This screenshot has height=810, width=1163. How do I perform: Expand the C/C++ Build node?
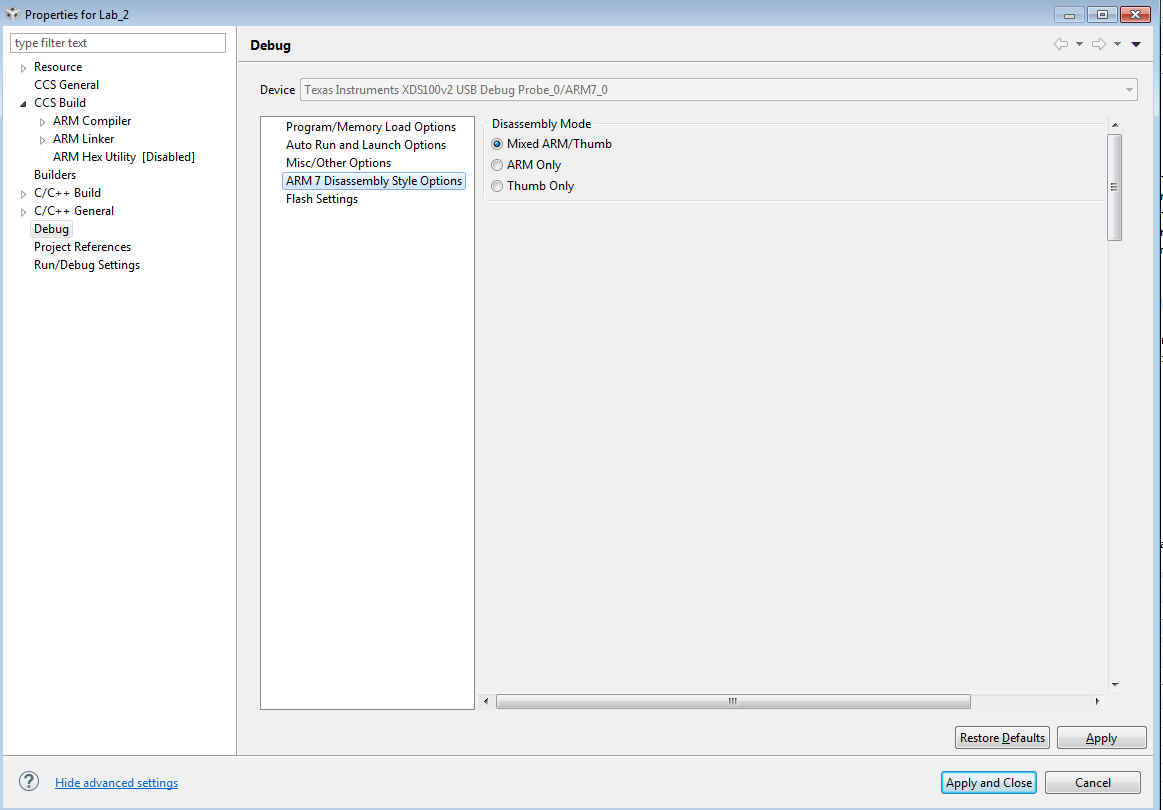23,194
